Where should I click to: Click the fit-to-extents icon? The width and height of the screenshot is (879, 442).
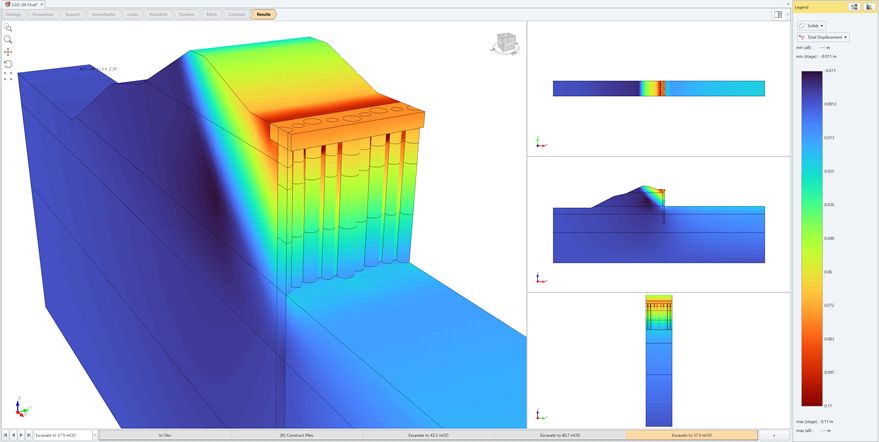click(8, 75)
